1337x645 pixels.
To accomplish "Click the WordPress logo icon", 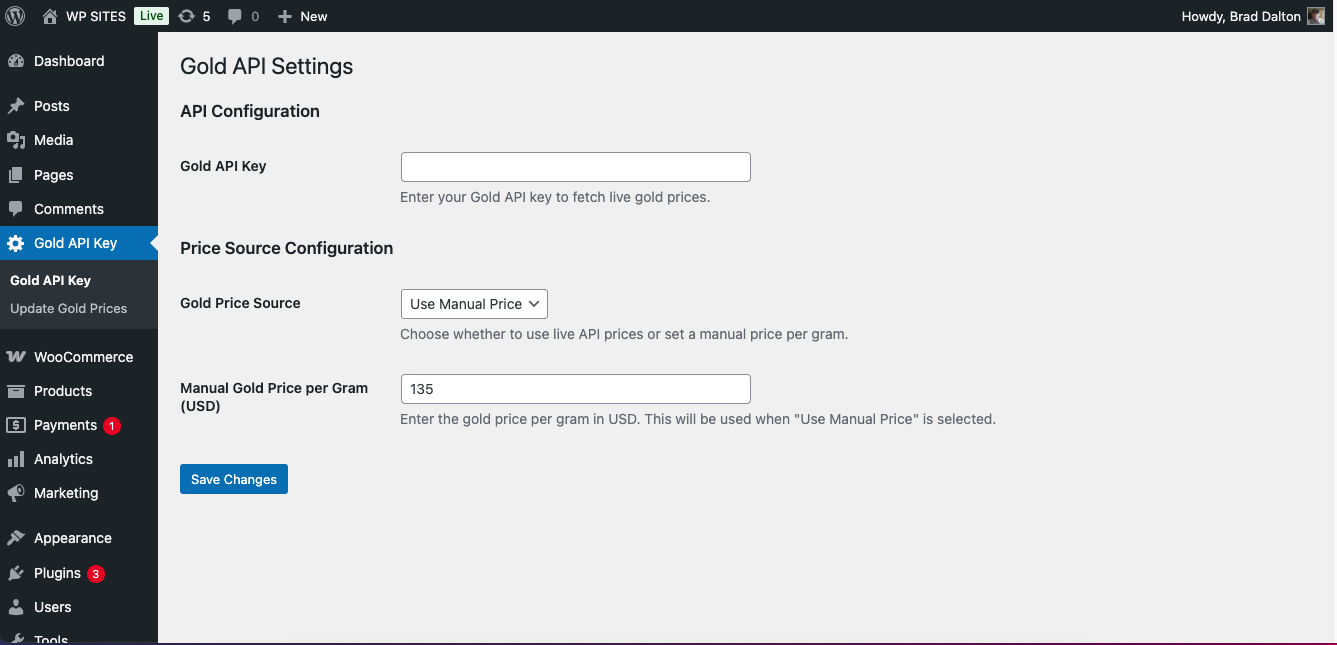I will [16, 16].
